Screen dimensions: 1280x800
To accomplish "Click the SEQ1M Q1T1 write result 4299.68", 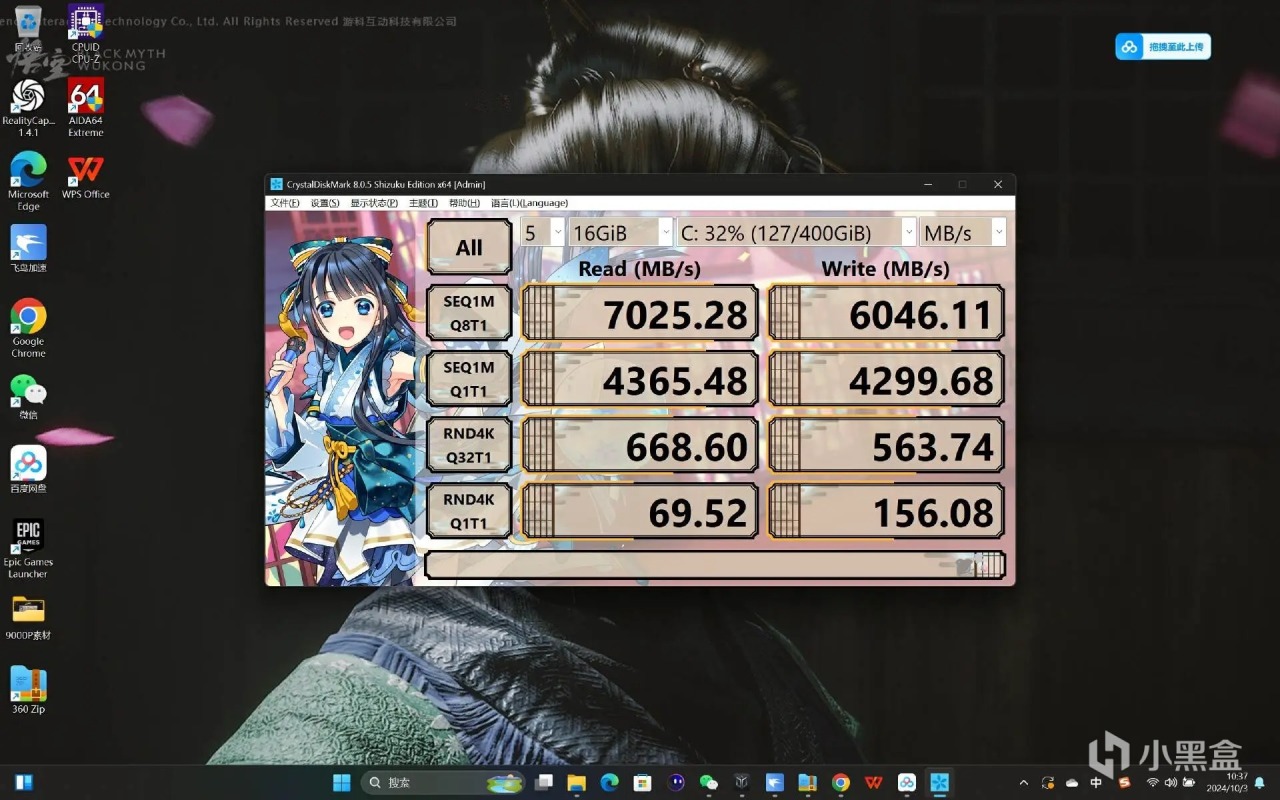I will click(886, 379).
